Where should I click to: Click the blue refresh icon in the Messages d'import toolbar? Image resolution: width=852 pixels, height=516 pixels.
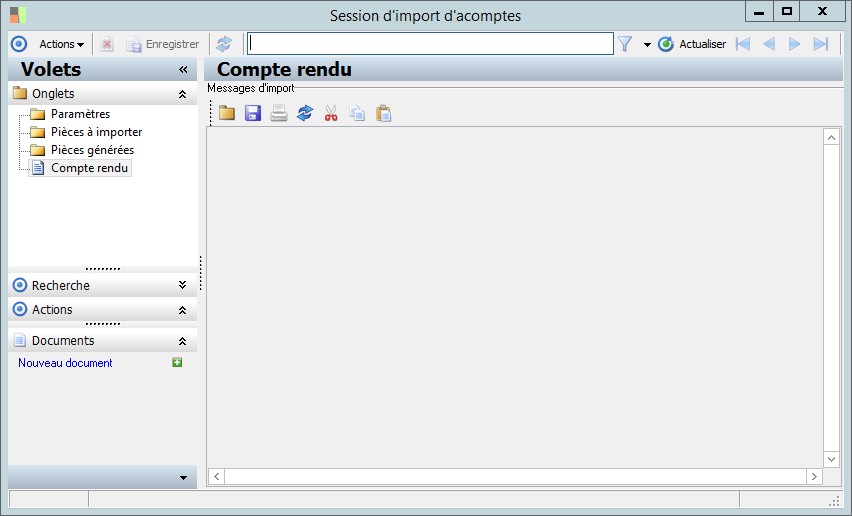(x=305, y=113)
